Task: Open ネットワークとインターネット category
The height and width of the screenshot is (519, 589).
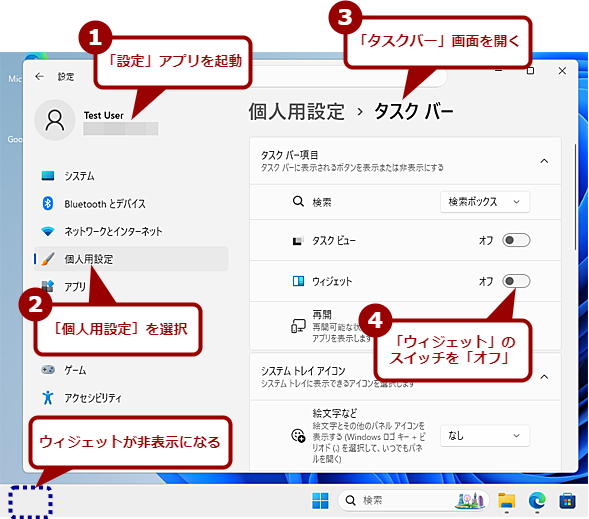Action: pyautogui.click(x=113, y=231)
